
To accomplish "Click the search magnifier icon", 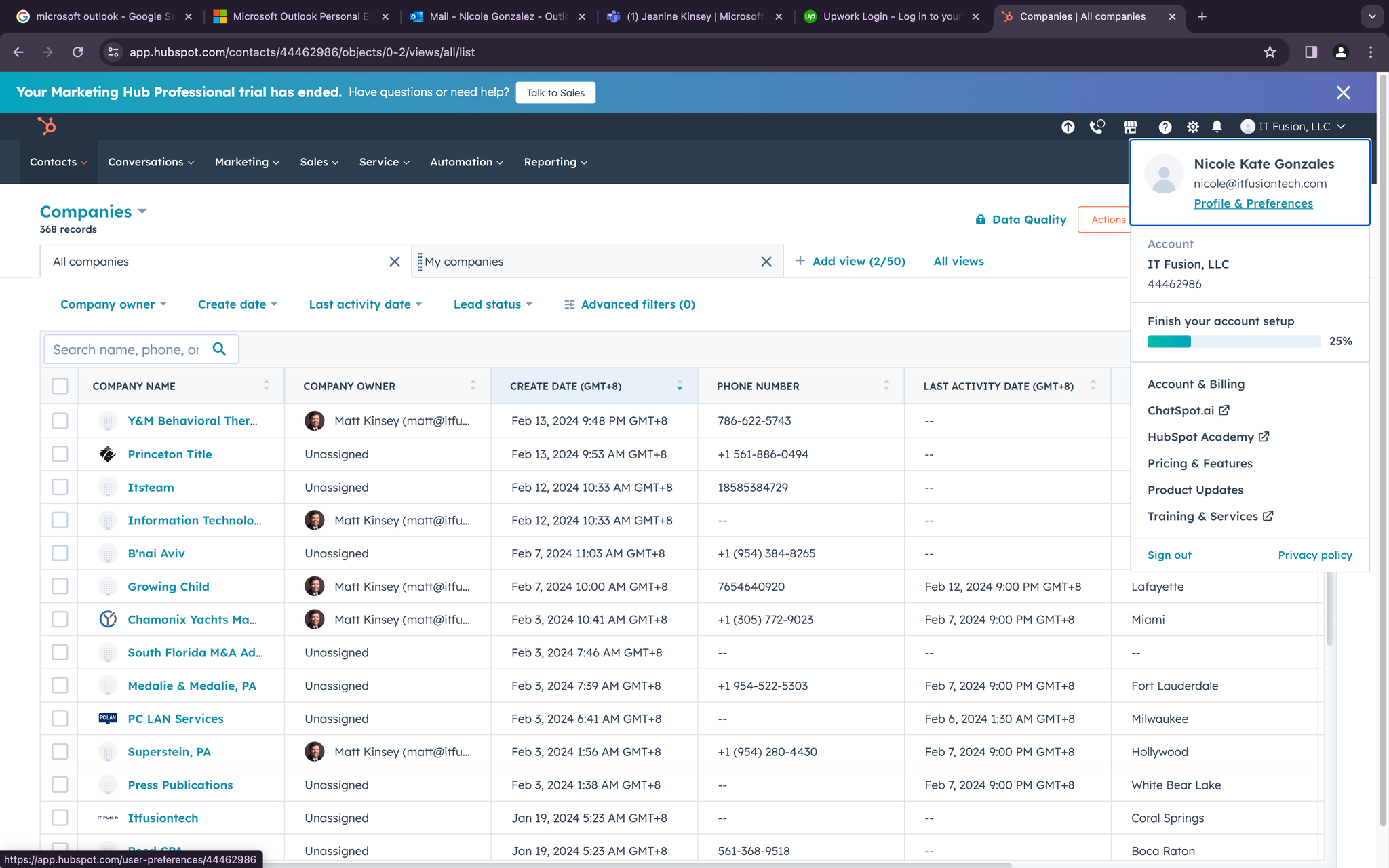I will (219, 349).
